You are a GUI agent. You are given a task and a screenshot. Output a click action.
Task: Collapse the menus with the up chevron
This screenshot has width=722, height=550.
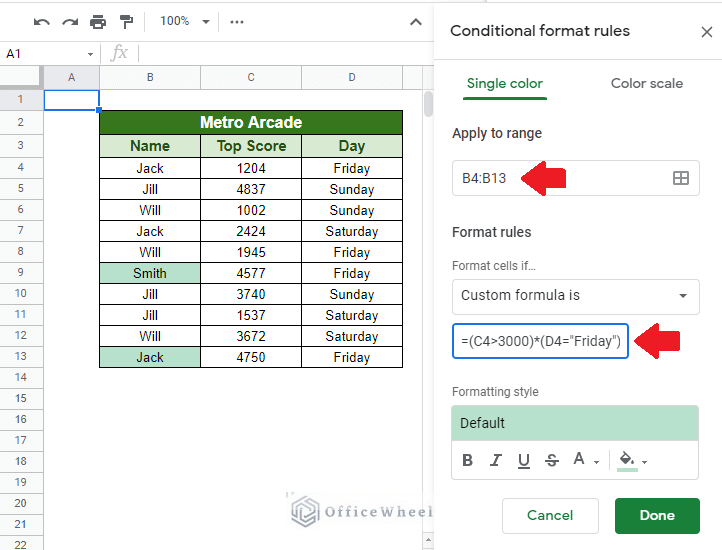(x=416, y=22)
